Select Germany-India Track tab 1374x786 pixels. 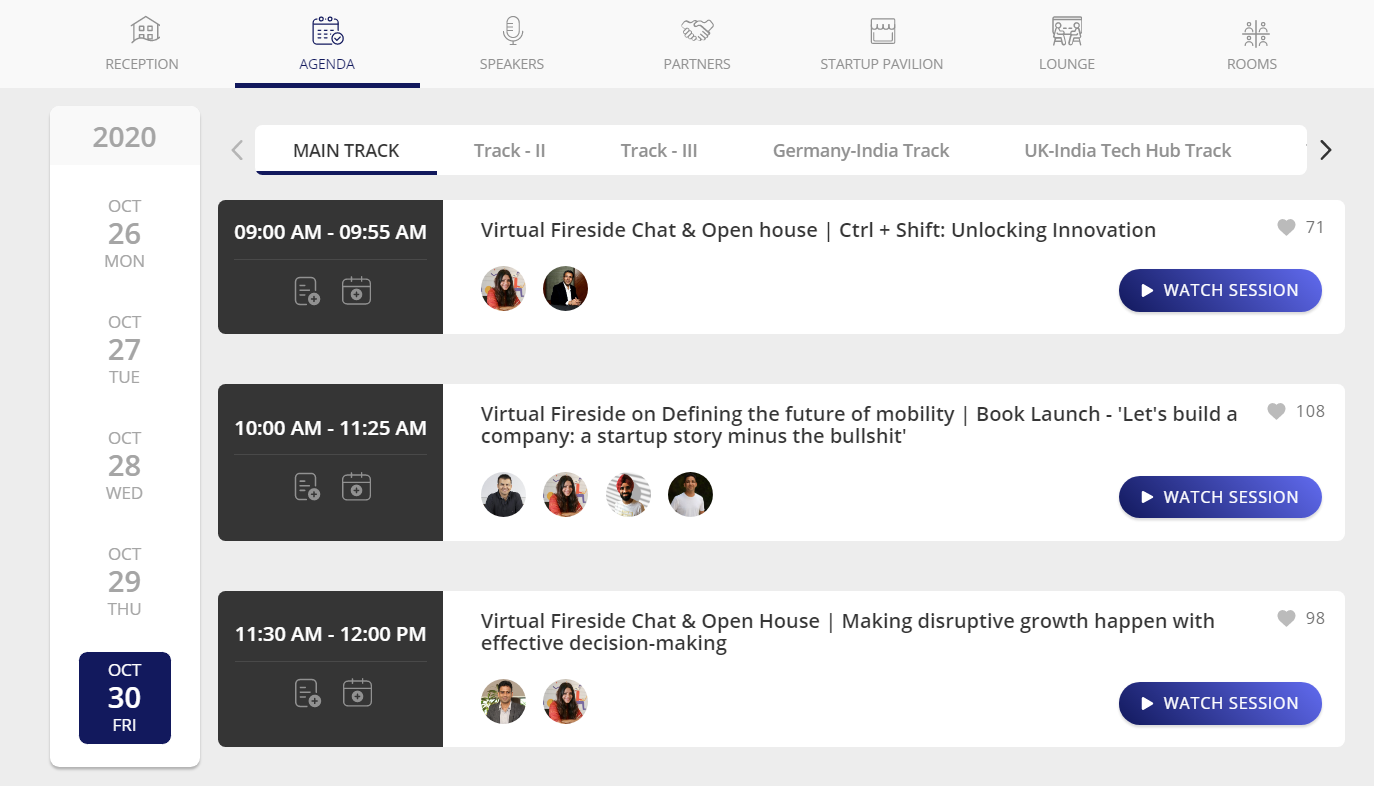coord(861,150)
